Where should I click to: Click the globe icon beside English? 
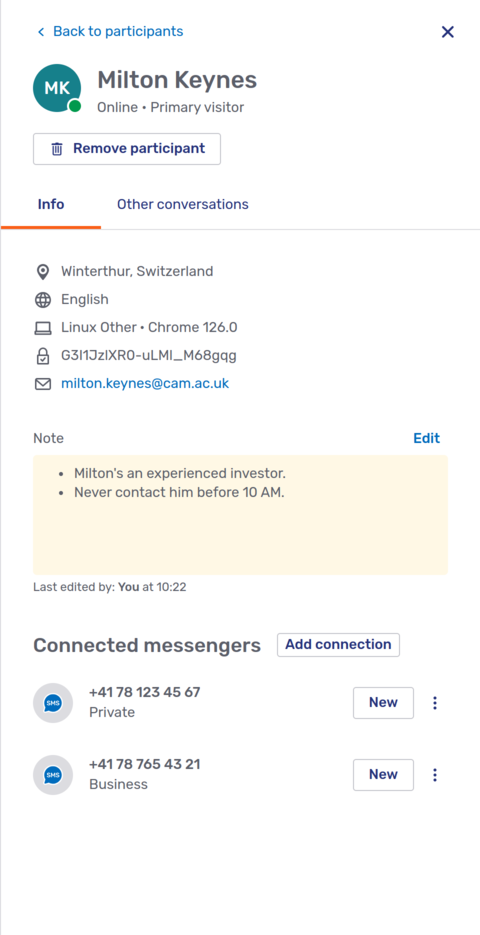43,300
